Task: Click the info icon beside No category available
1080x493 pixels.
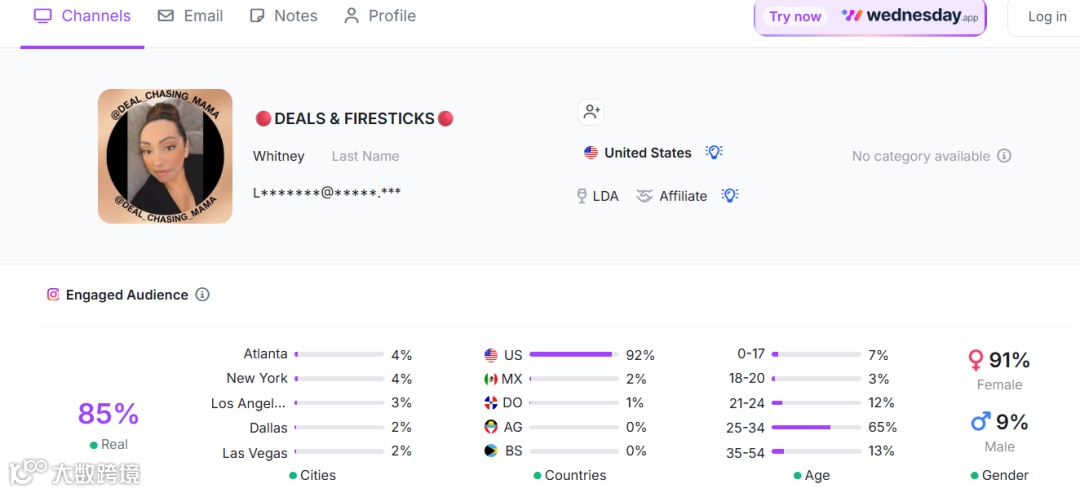Action: [x=1004, y=156]
